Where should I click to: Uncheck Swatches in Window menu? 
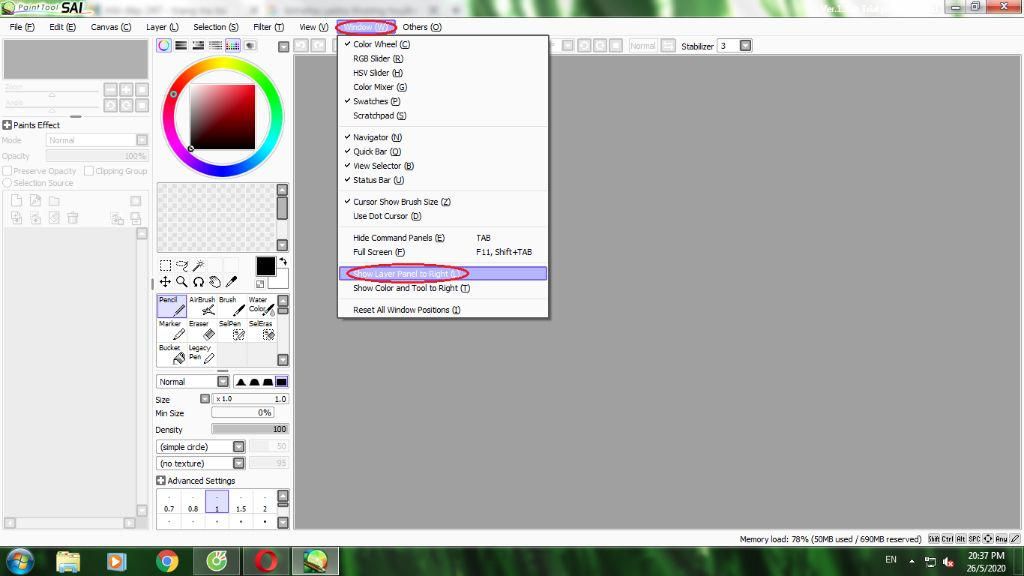tap(443, 101)
